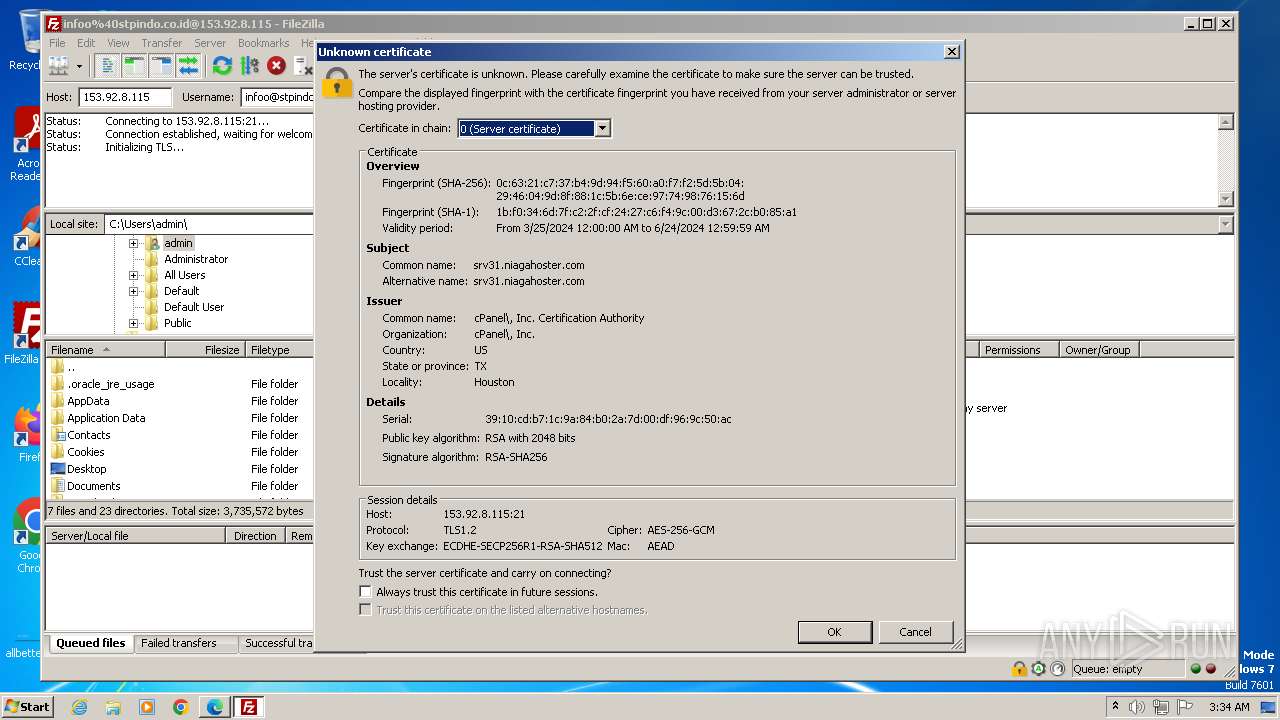Click OK to accept the certificate
The image size is (1280, 720).
(x=834, y=632)
